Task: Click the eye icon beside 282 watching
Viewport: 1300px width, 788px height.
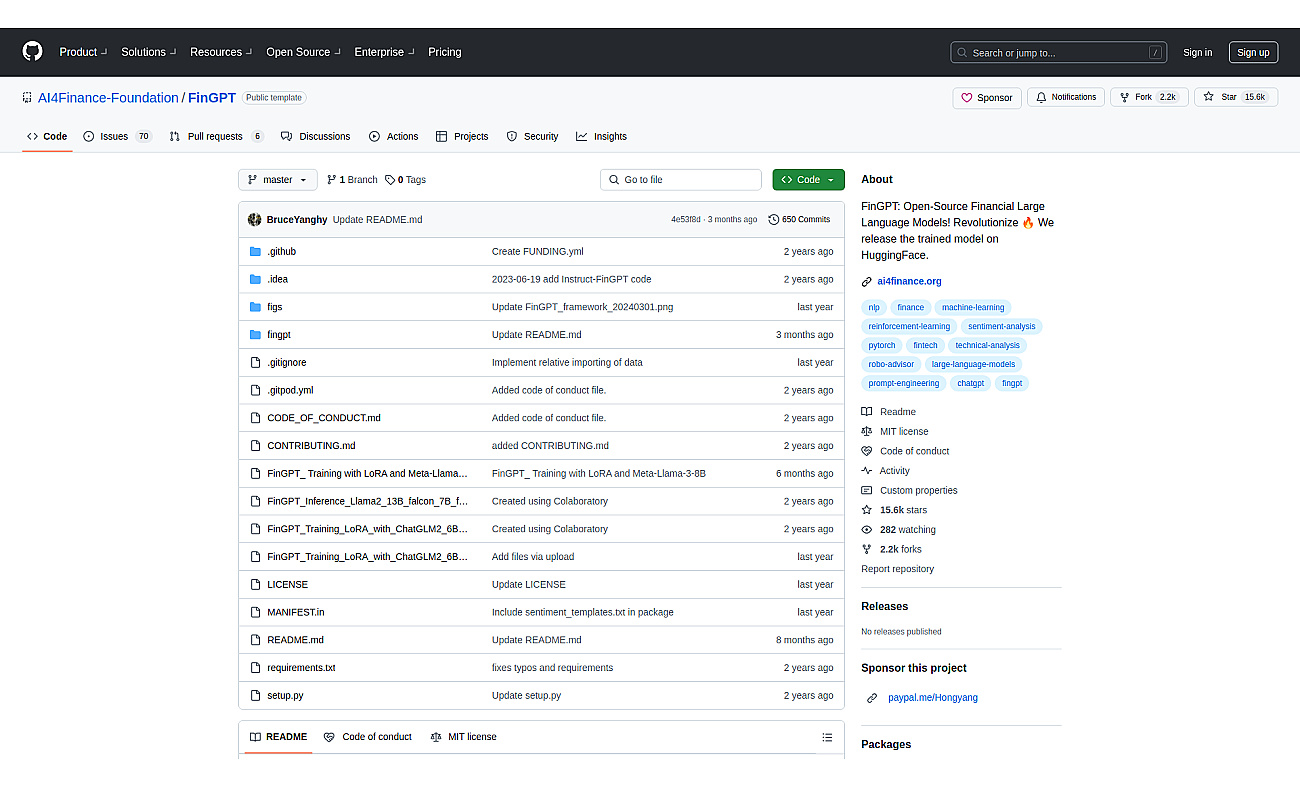Action: (x=867, y=530)
